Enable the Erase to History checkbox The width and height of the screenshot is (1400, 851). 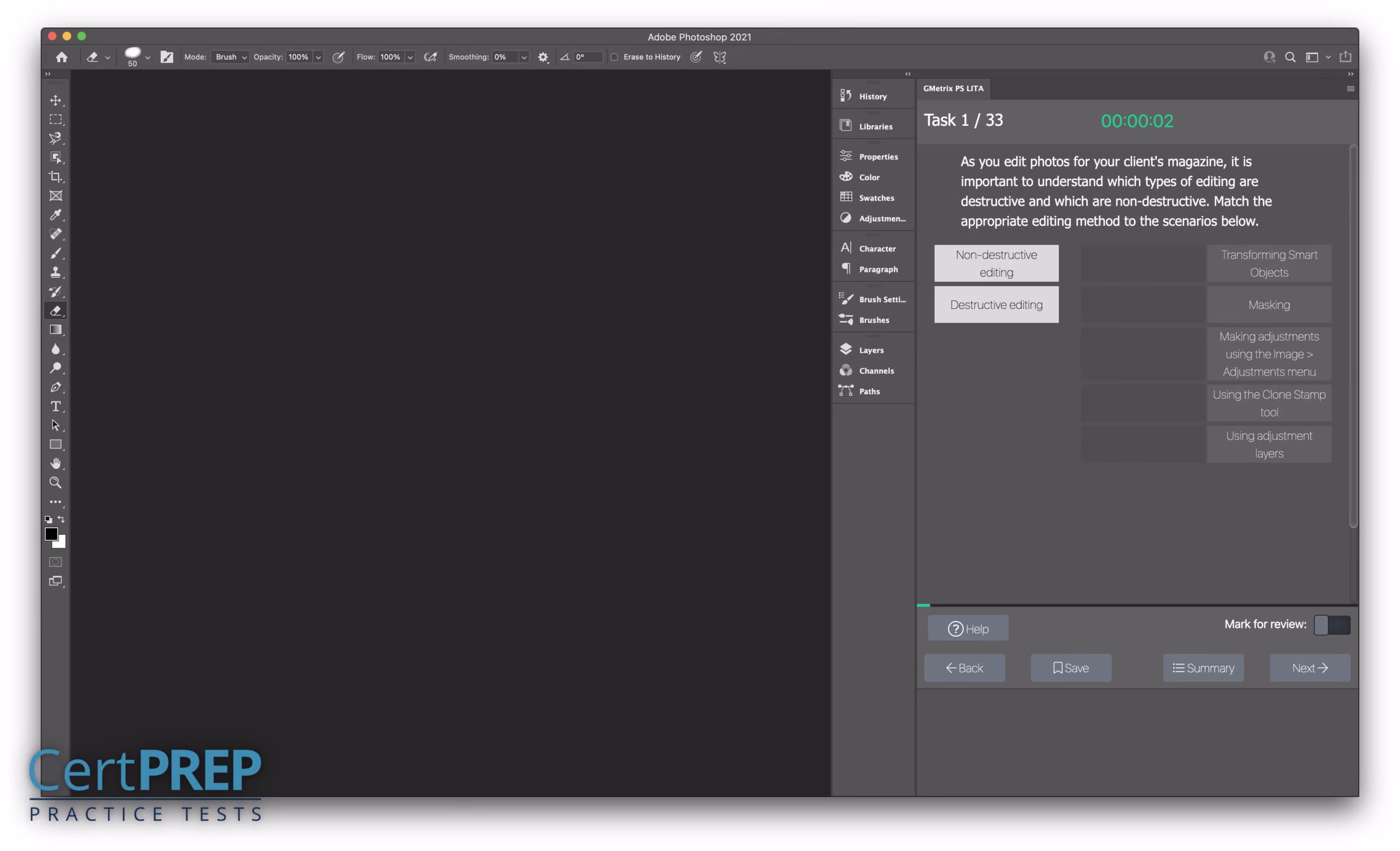pyautogui.click(x=614, y=57)
